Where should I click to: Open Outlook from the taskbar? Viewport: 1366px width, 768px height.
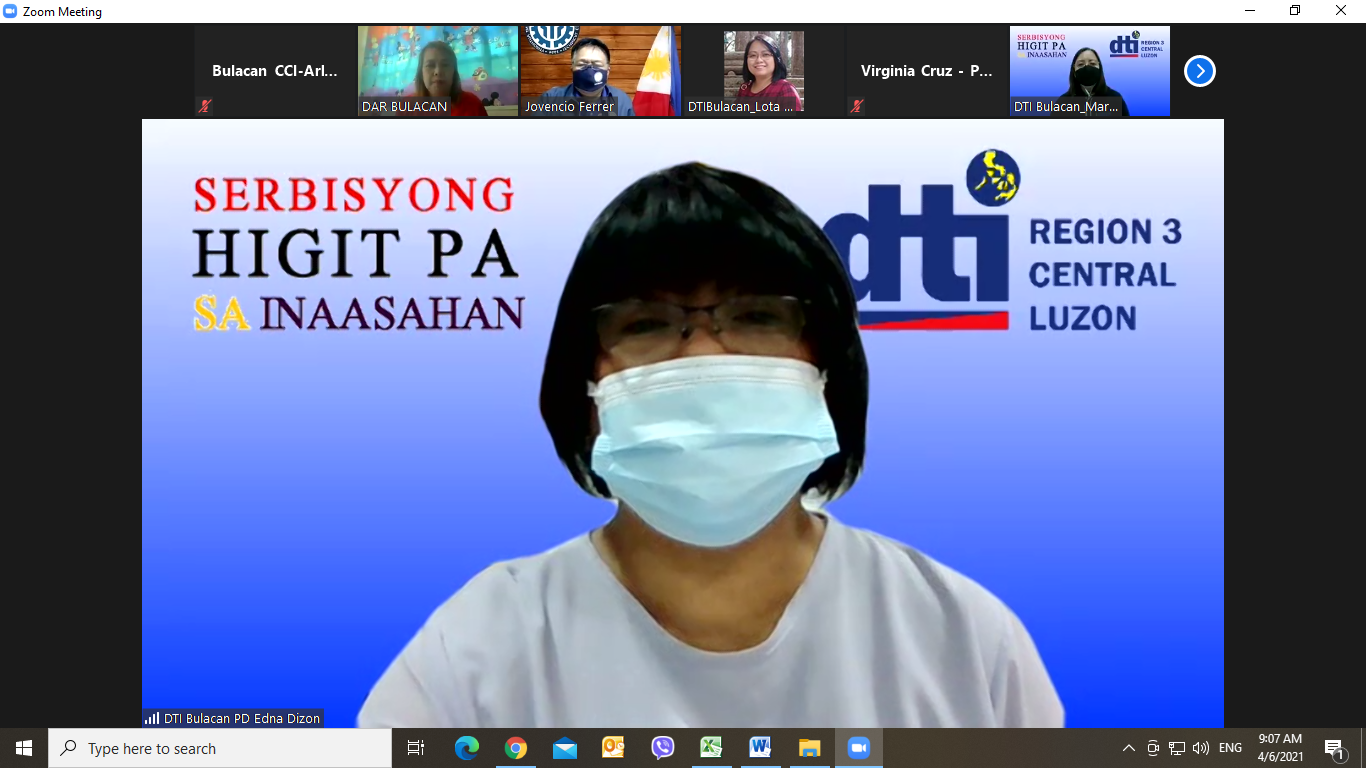(613, 748)
